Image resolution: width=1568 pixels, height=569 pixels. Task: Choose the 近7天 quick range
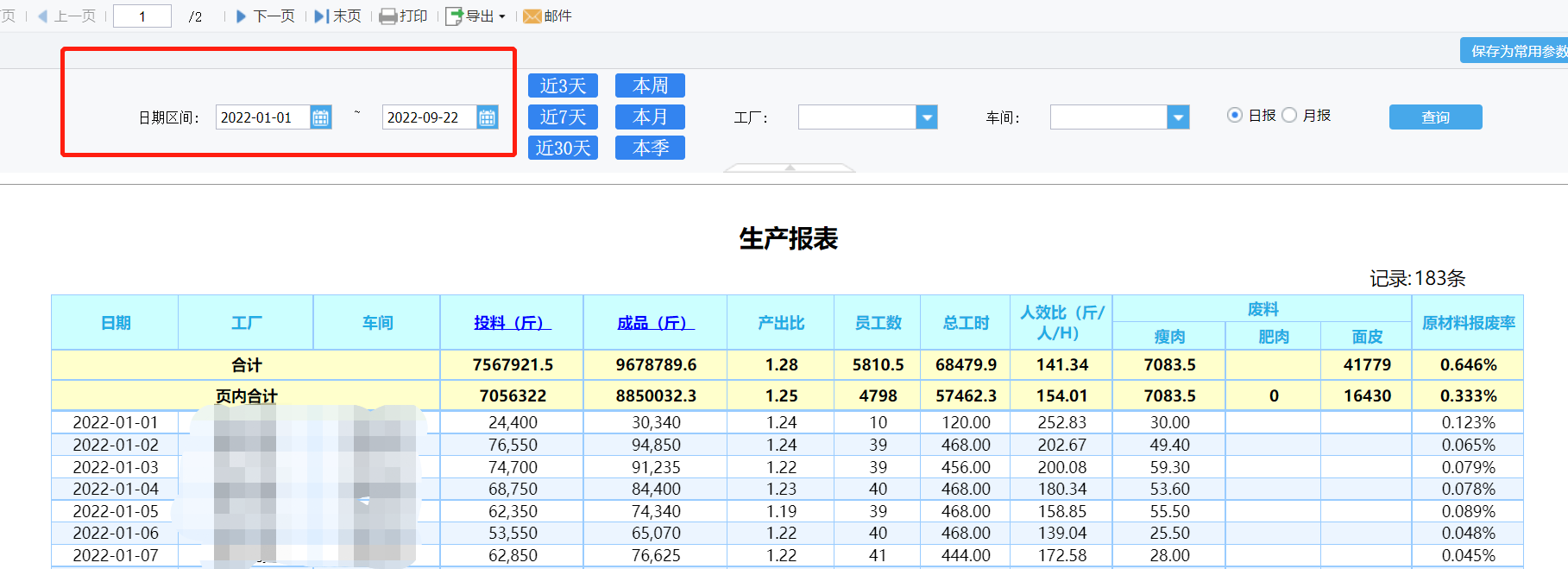563,117
